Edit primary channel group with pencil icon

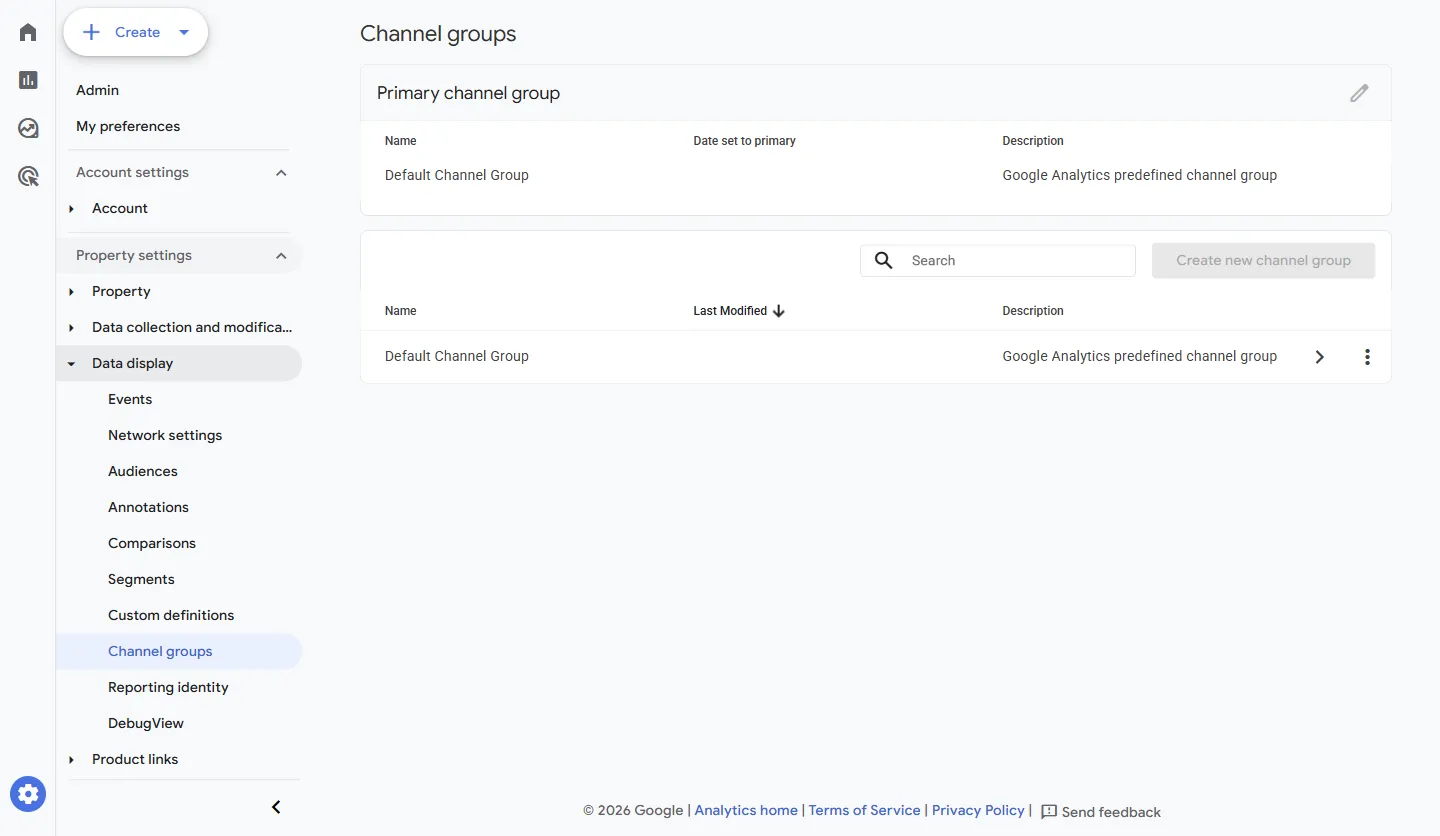pos(1359,93)
